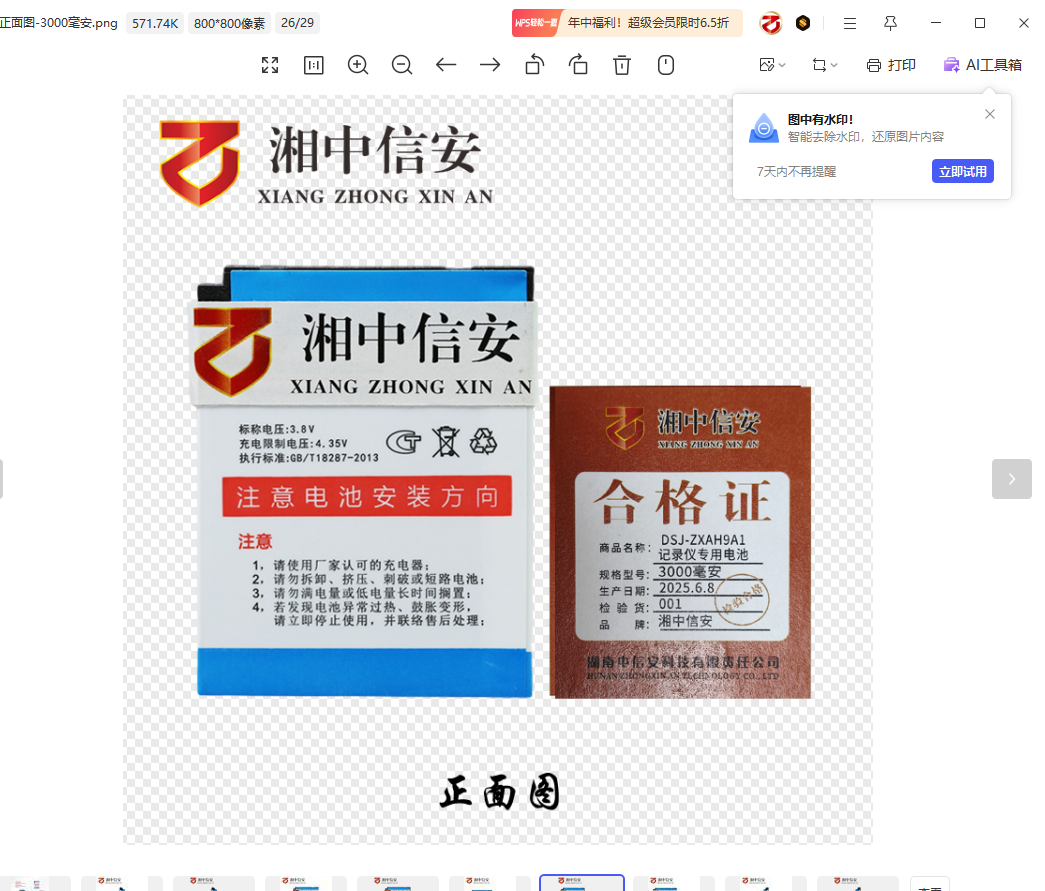
Task: Select "7天内不再提醒" in watermark popup
Action: [x=796, y=171]
